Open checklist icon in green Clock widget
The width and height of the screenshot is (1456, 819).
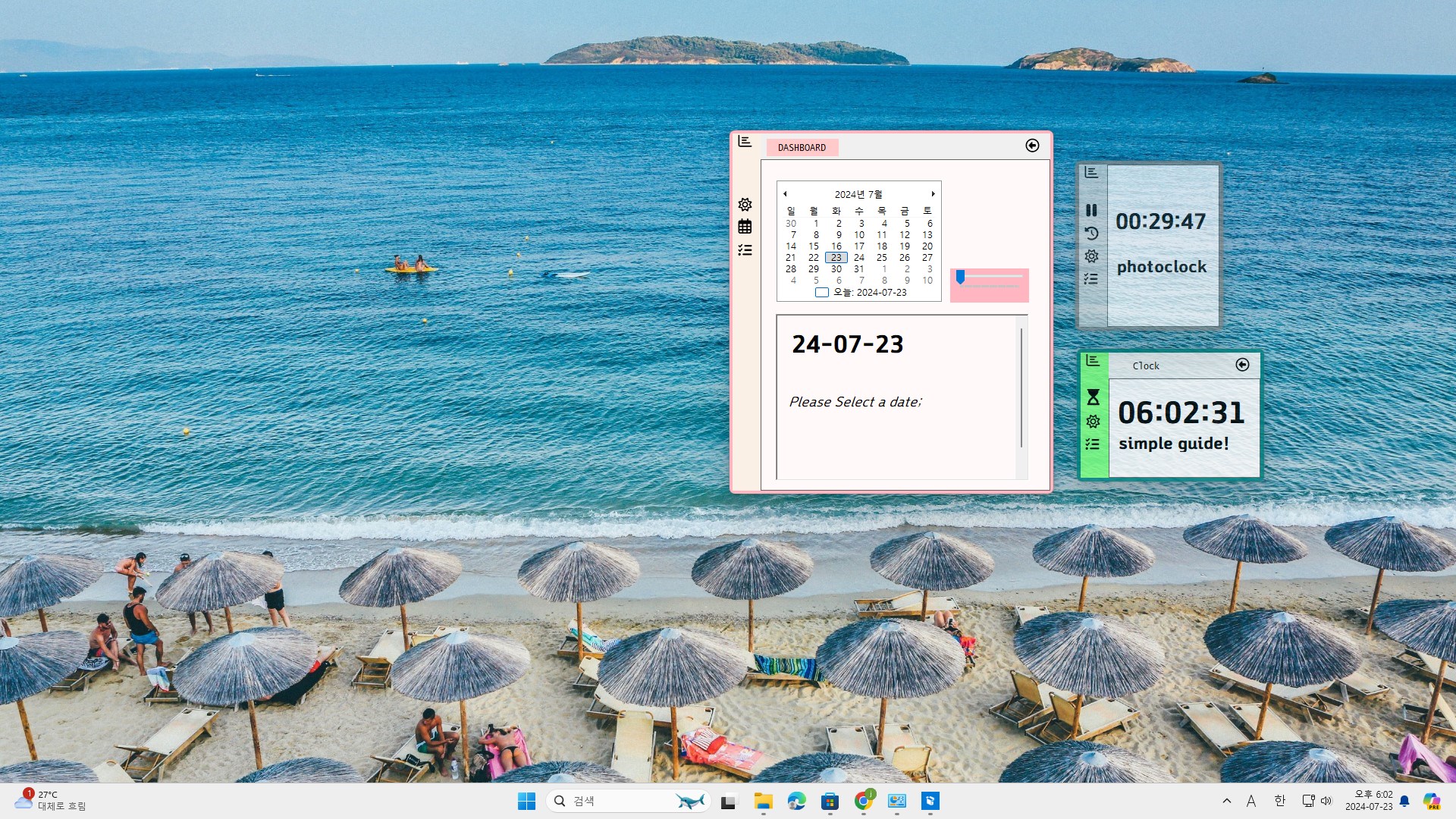(1092, 444)
